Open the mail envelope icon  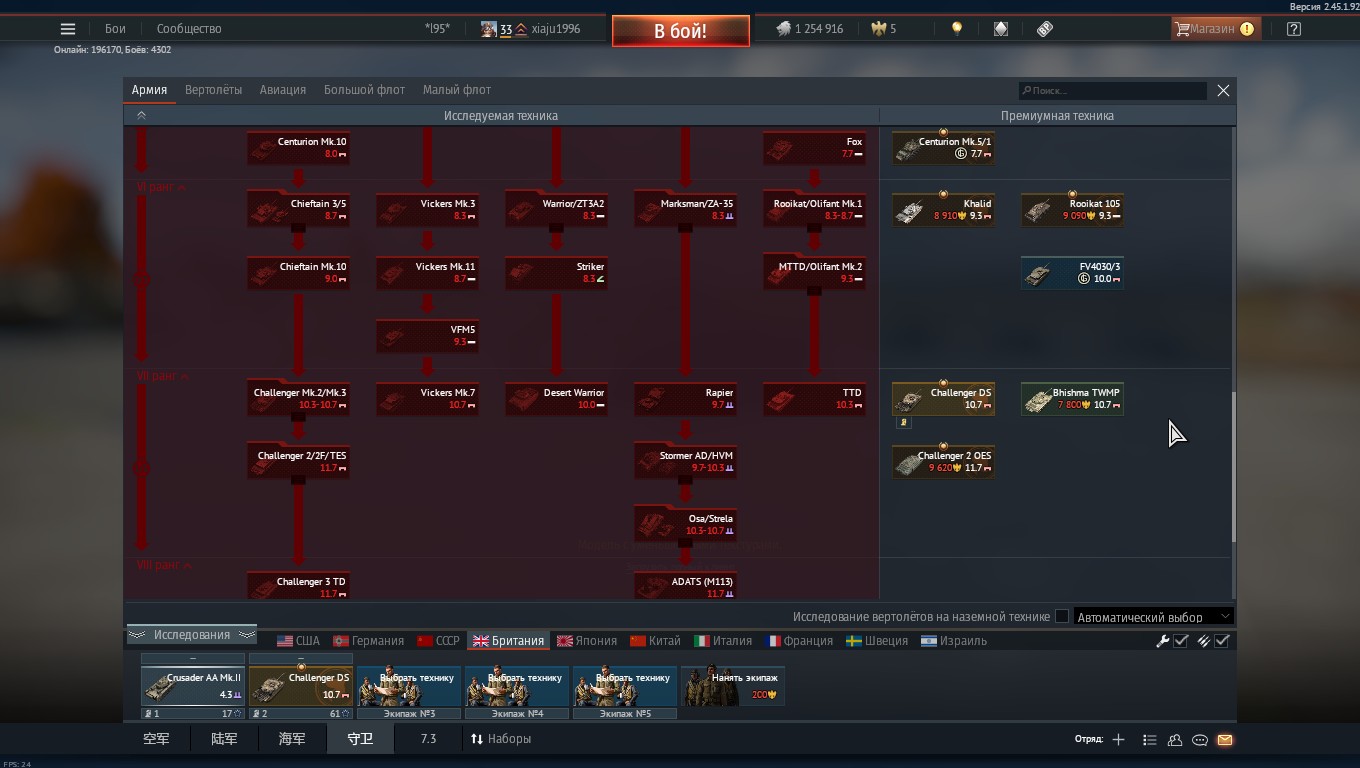[x=1225, y=740]
